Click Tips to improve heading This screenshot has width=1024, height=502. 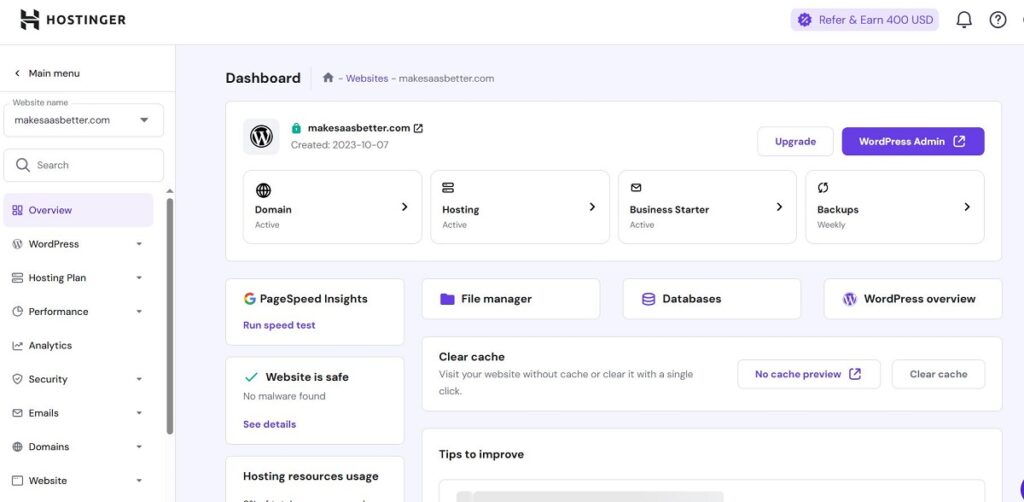(481, 454)
